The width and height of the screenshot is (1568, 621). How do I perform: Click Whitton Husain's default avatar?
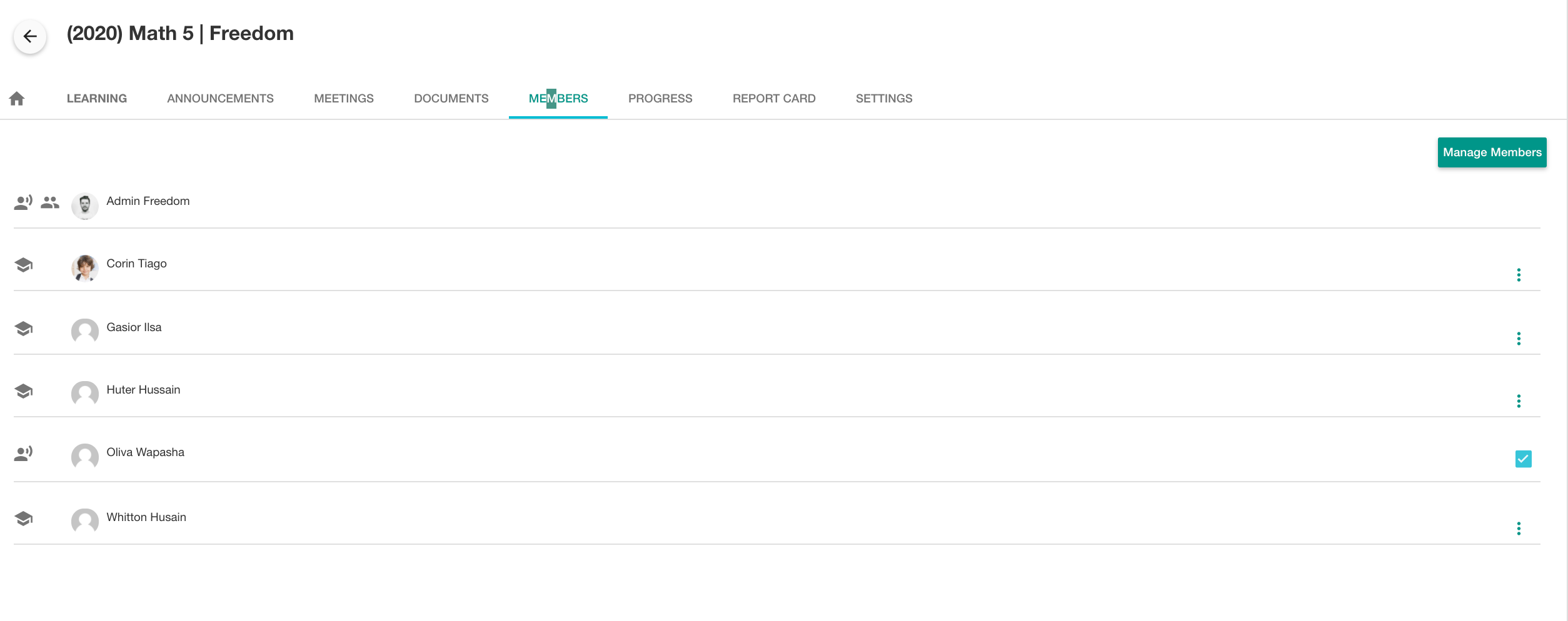point(85,522)
